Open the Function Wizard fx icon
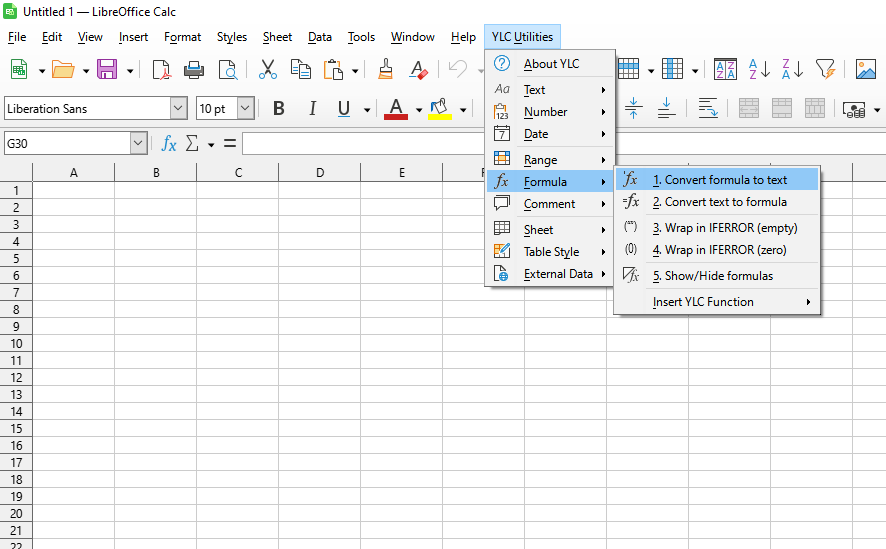Screen dimensions: 886x549 (x=169, y=144)
